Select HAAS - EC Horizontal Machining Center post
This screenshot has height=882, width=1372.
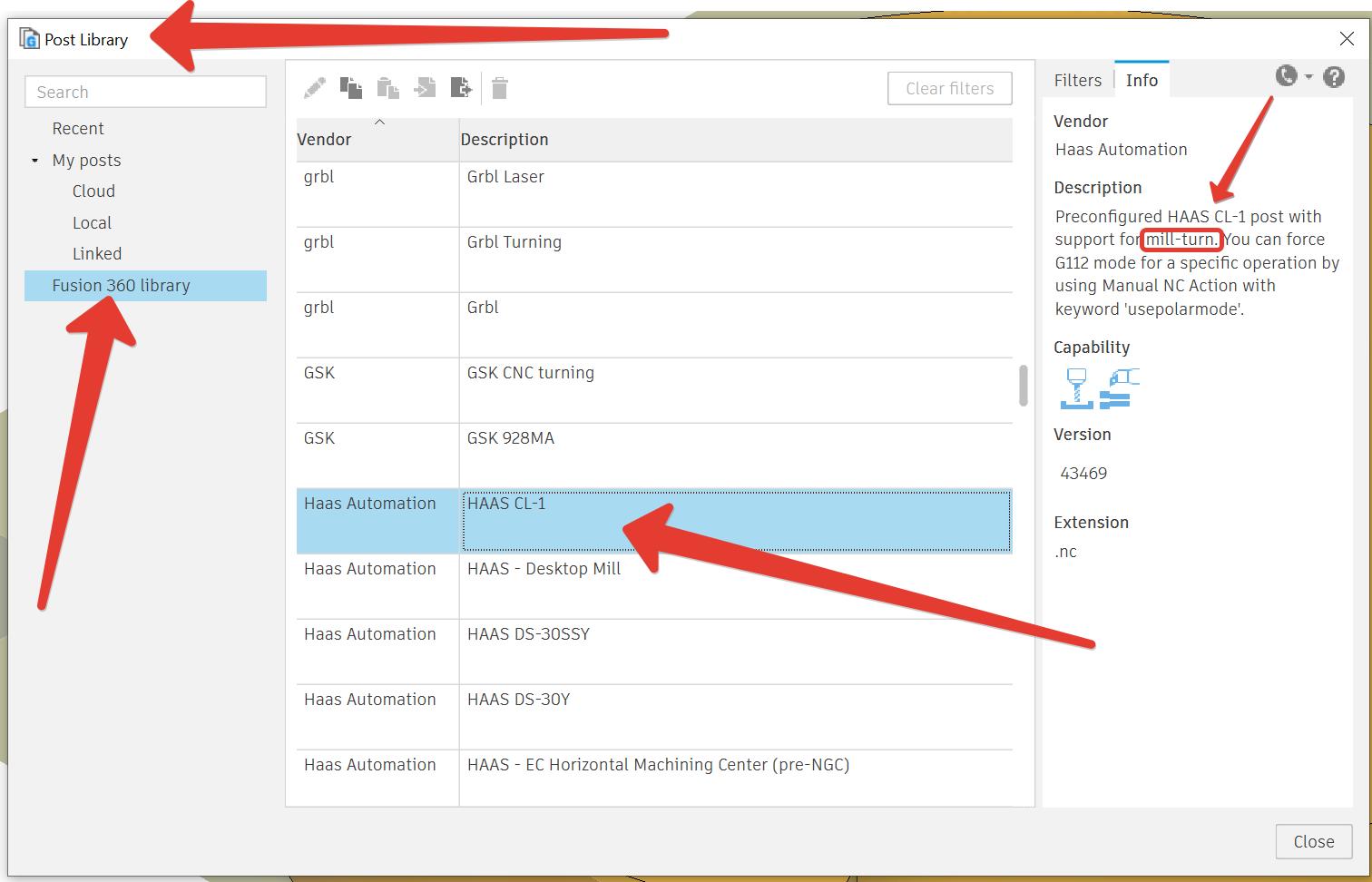point(736,778)
